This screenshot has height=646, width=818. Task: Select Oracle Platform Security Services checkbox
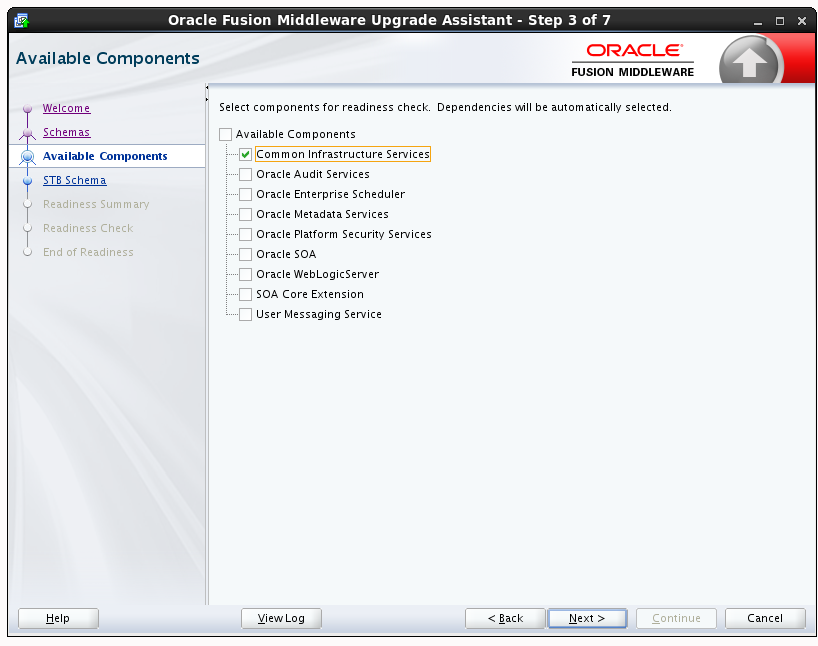(x=245, y=234)
